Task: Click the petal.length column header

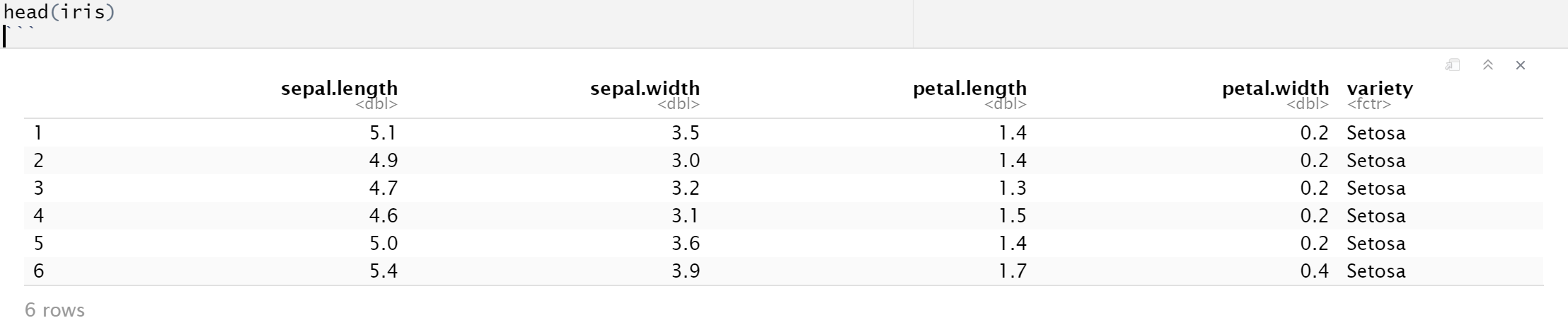Action: coord(970,89)
